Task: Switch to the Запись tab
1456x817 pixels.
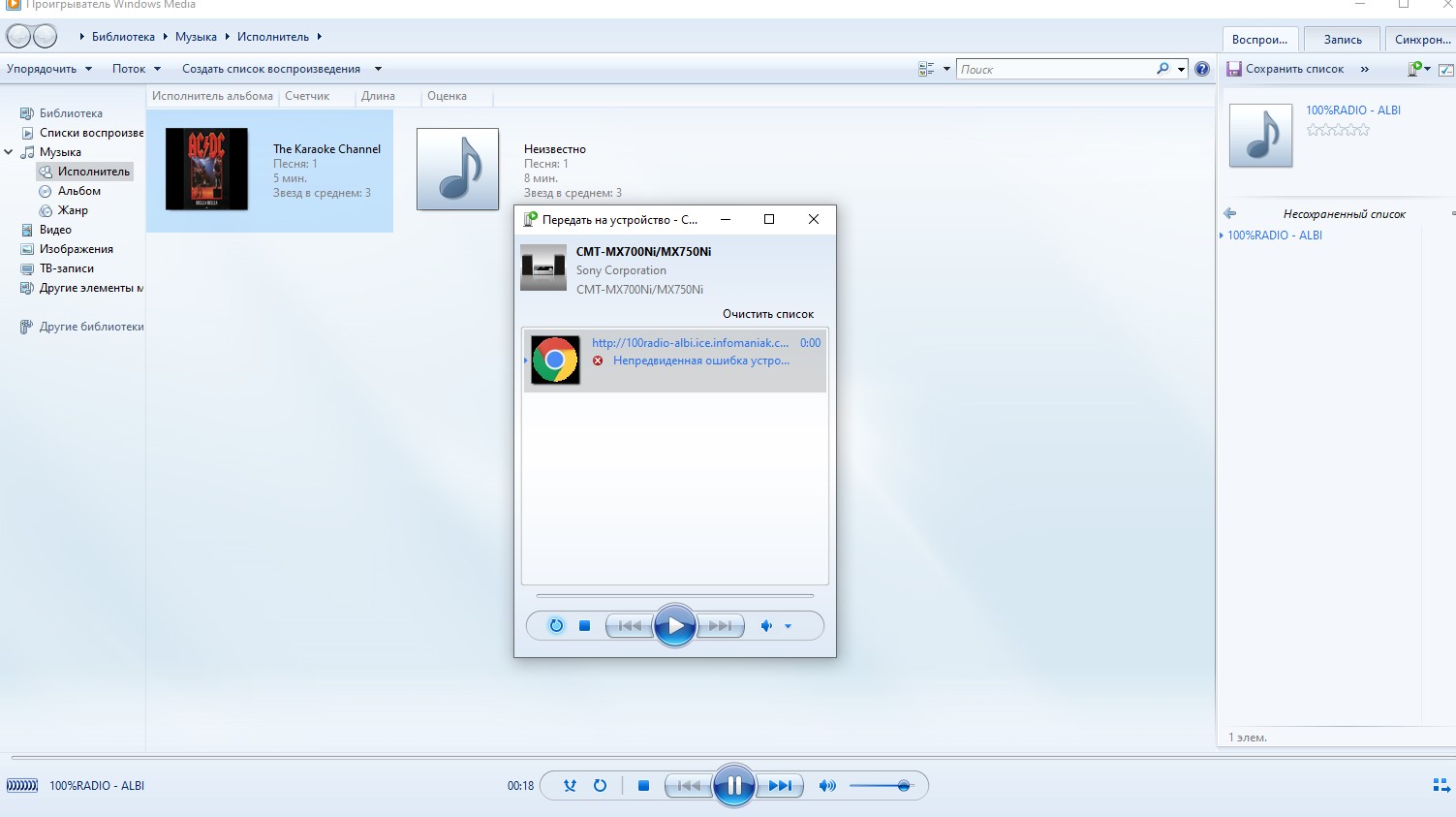Action: (1342, 40)
